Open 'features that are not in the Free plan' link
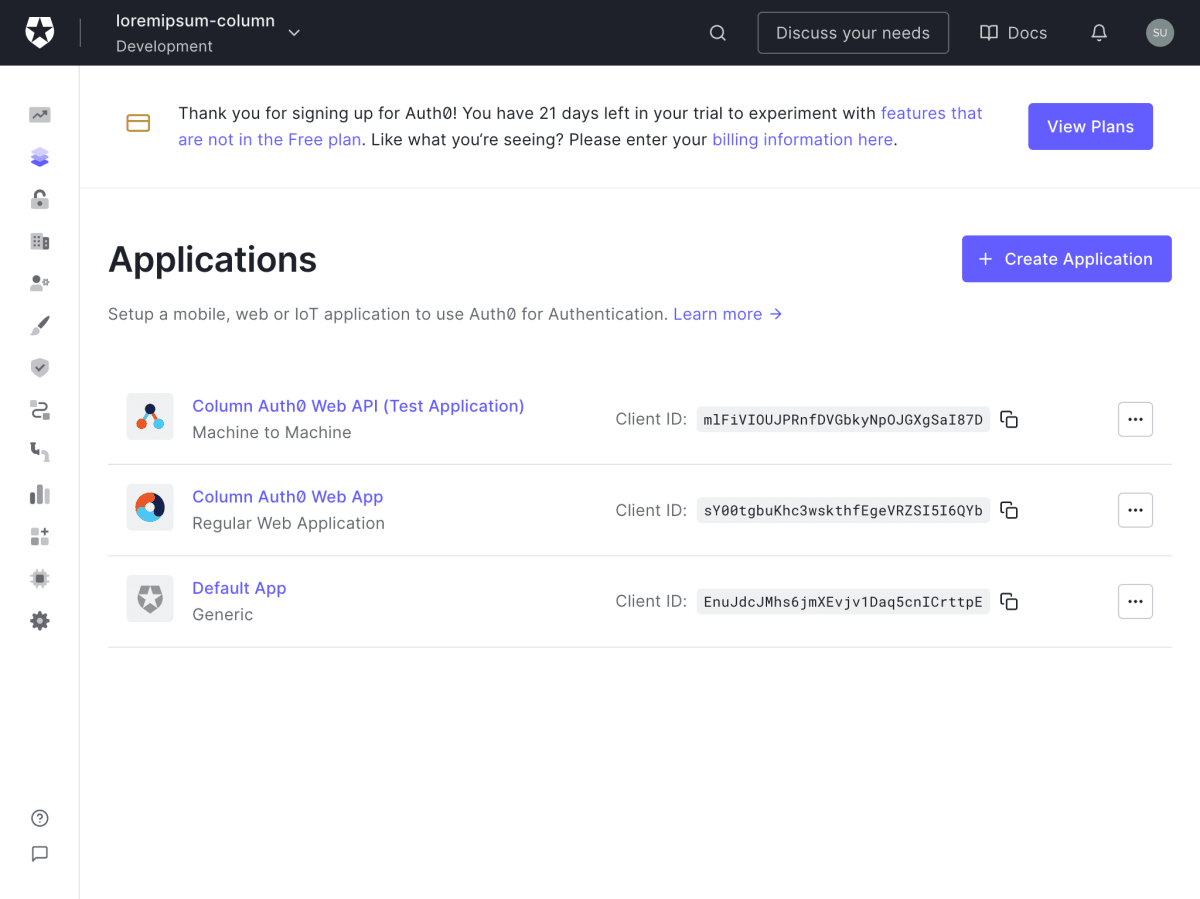 coord(581,126)
